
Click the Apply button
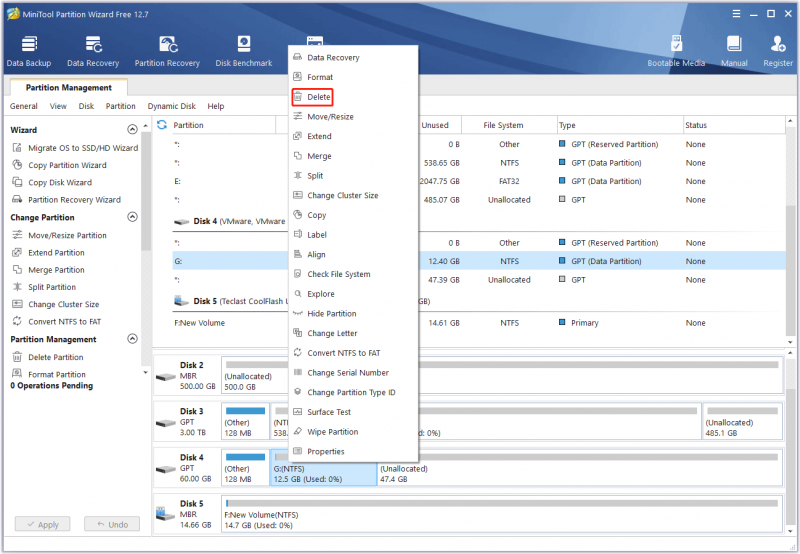42,524
